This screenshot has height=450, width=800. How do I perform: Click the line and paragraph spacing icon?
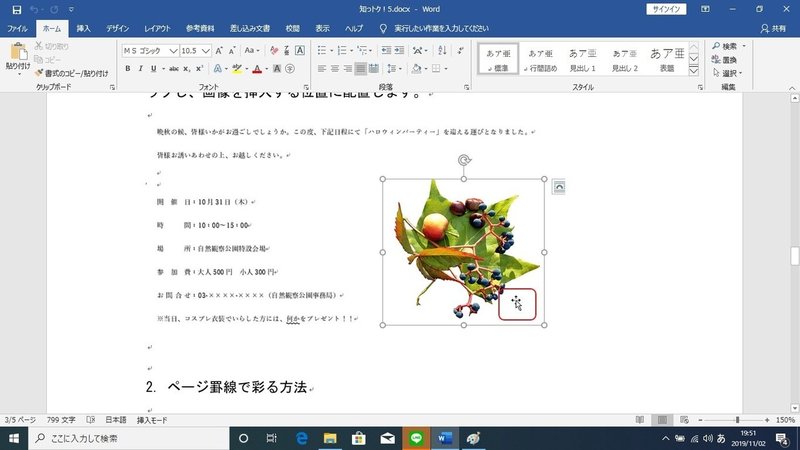click(392, 68)
